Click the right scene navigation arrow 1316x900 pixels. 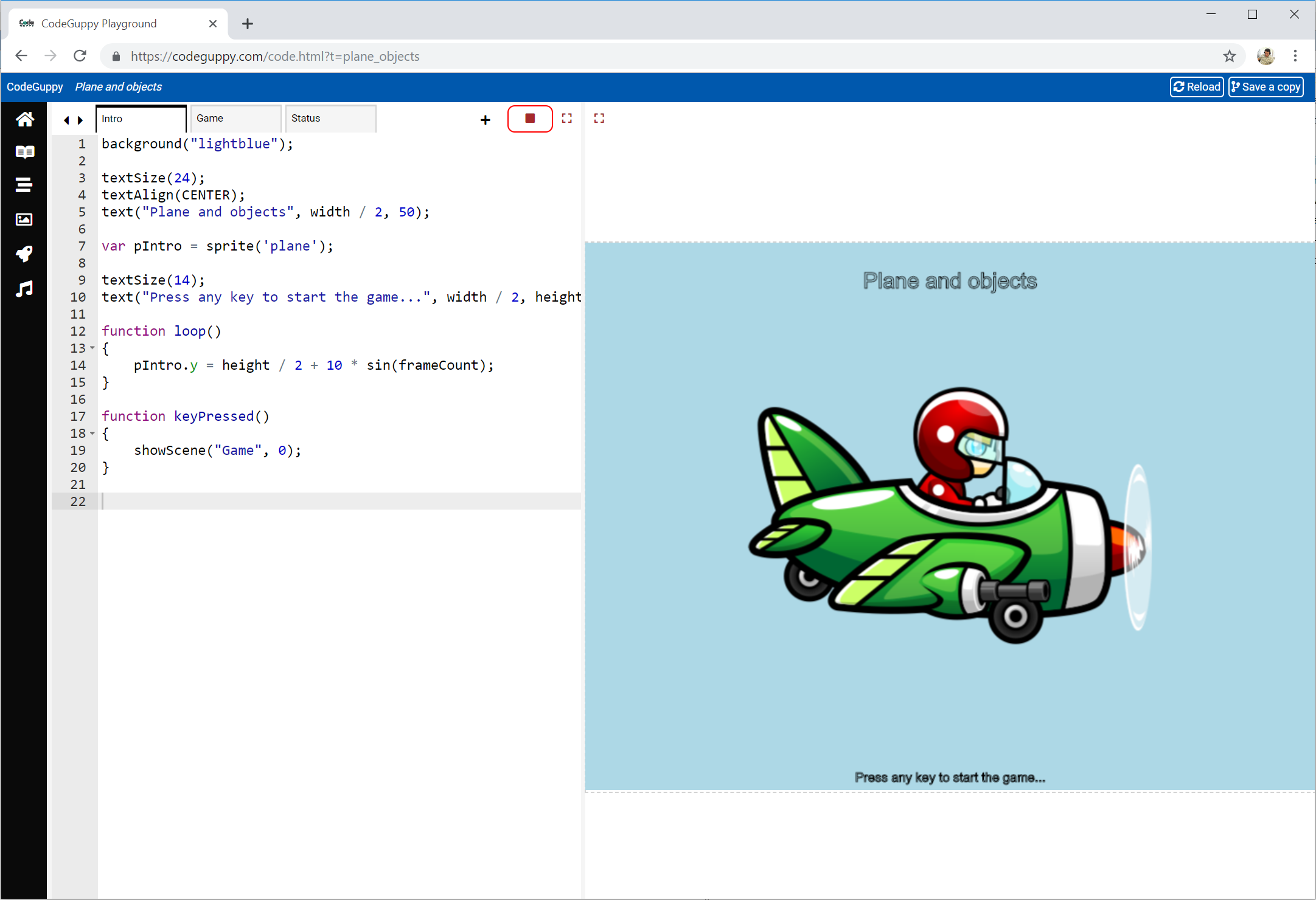[80, 120]
